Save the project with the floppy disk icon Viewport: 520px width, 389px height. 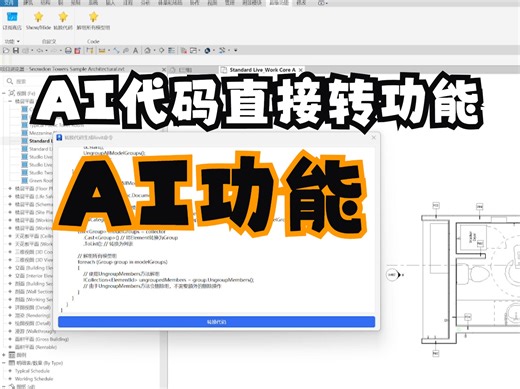tap(16, 51)
